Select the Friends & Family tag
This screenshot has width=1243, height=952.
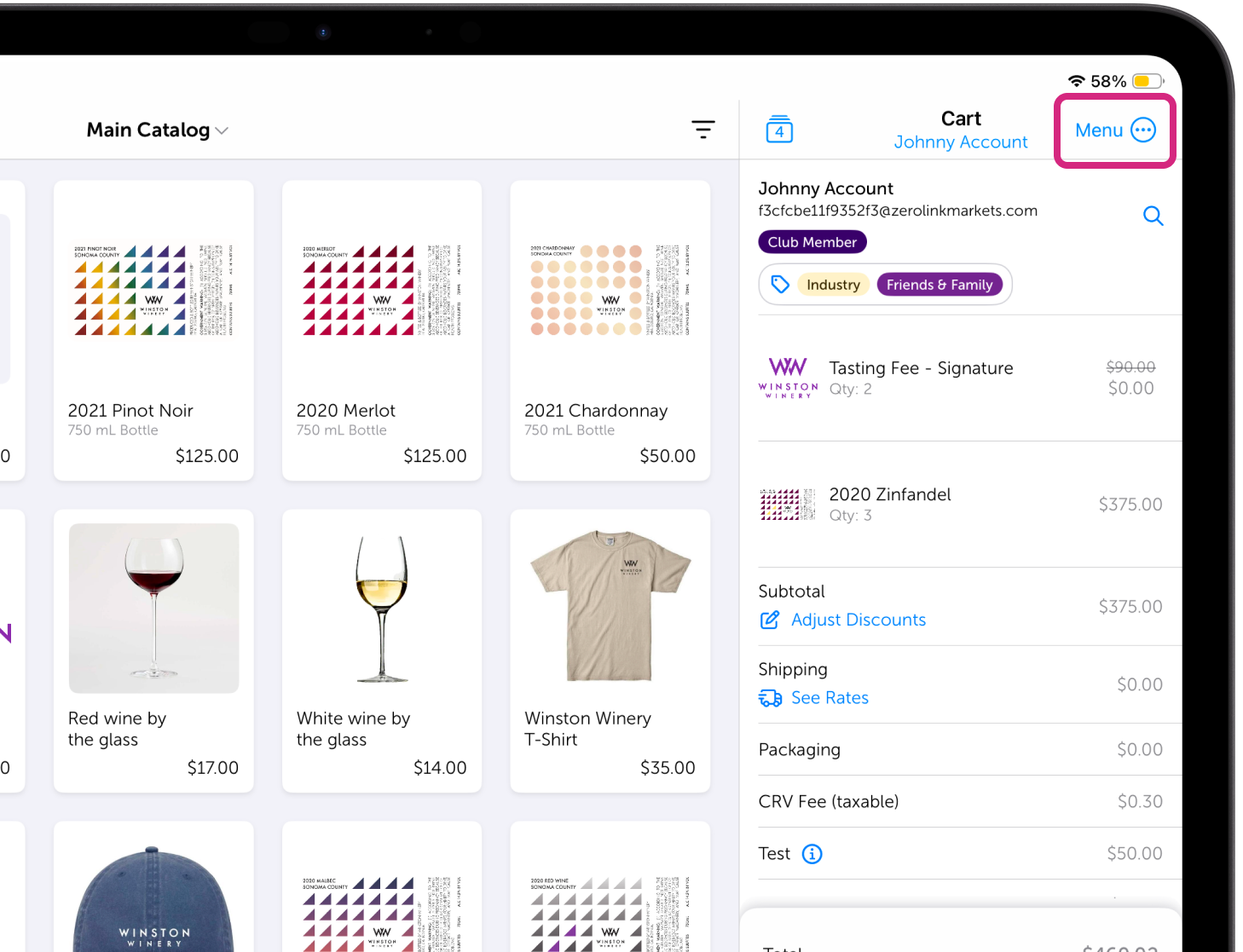click(x=939, y=285)
